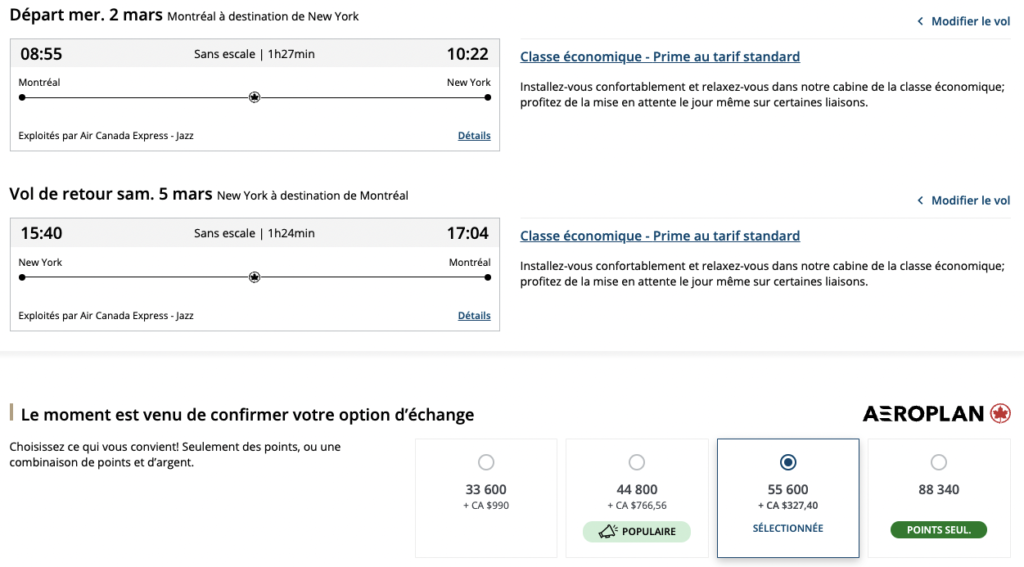1024x567 pixels.
Task: Open Détails for the Montréal to New York flight
Action: point(474,136)
